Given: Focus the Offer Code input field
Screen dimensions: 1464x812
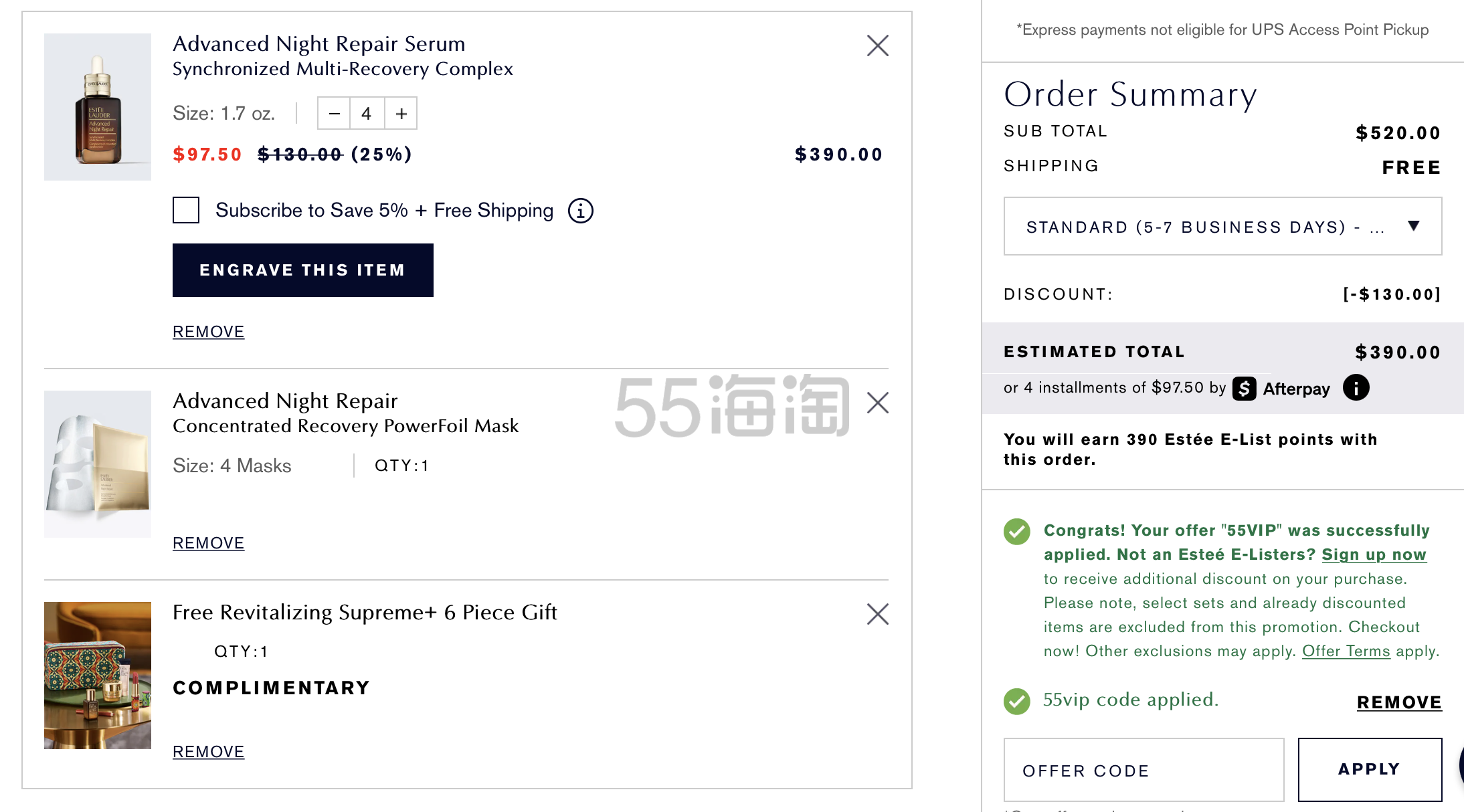Looking at the screenshot, I should click(1143, 771).
